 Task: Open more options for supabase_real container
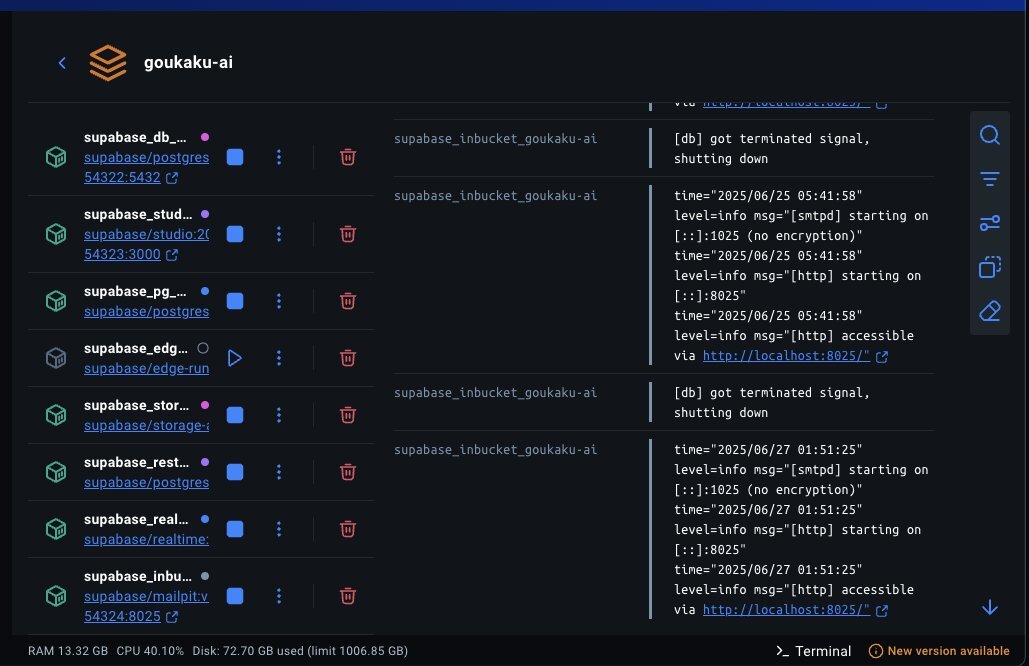[x=279, y=530]
